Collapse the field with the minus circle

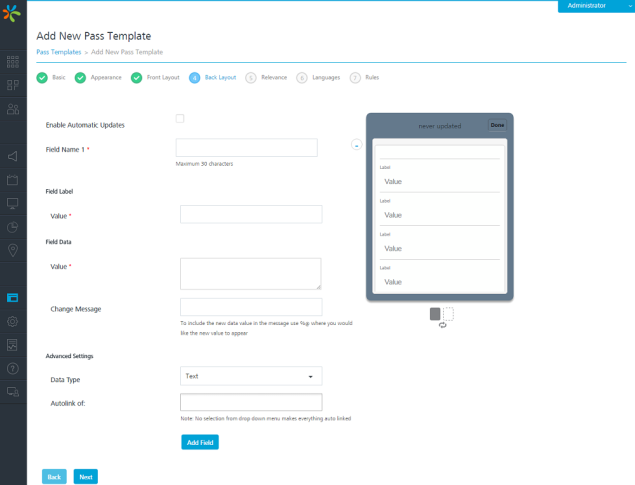pyautogui.click(x=356, y=145)
